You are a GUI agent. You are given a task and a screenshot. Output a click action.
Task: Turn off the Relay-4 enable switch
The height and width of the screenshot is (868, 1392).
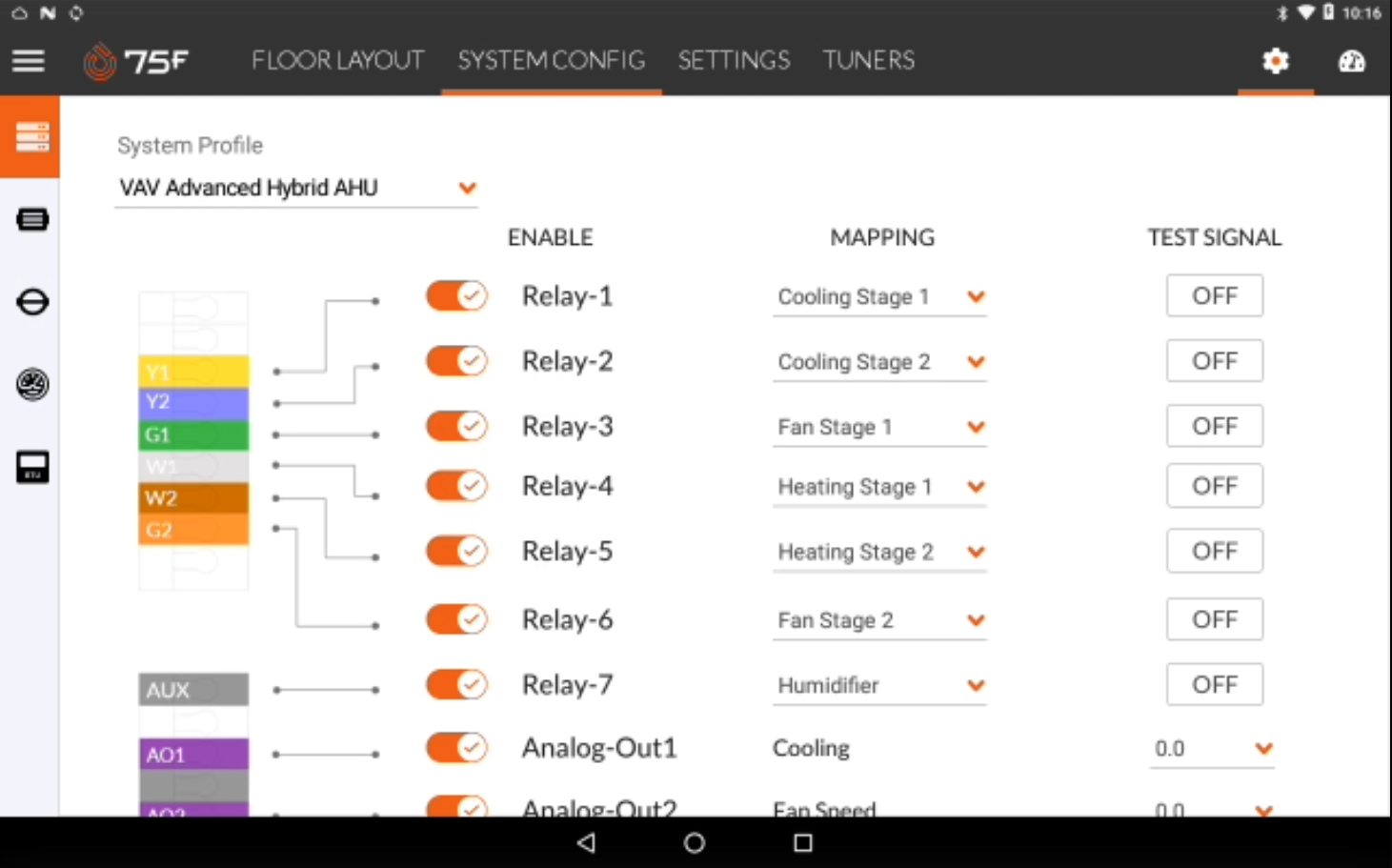pos(456,486)
